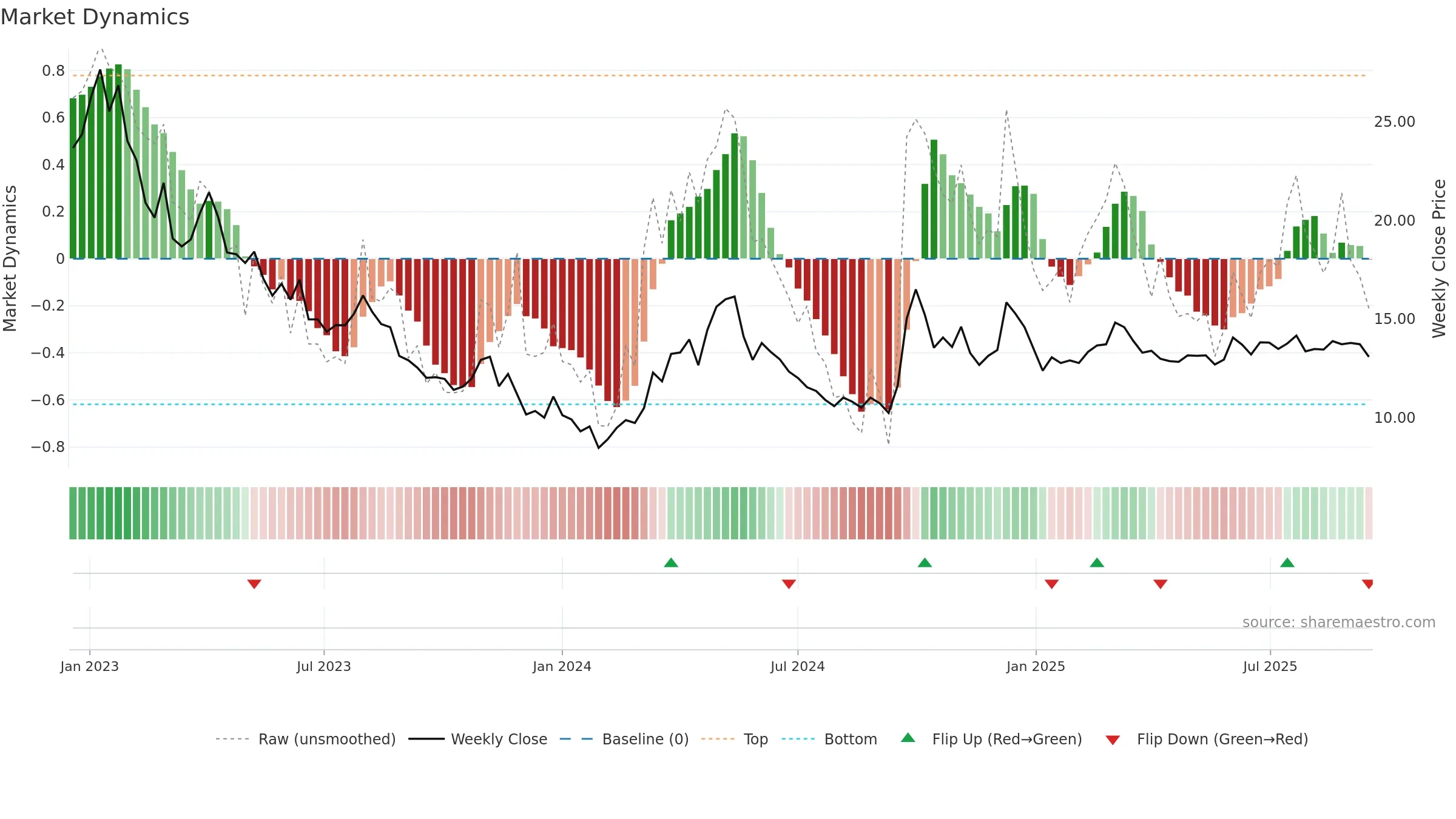Viewport: 1456px width, 819px height.
Task: Click the green flip-up marker near October 2024
Action: coord(925,562)
